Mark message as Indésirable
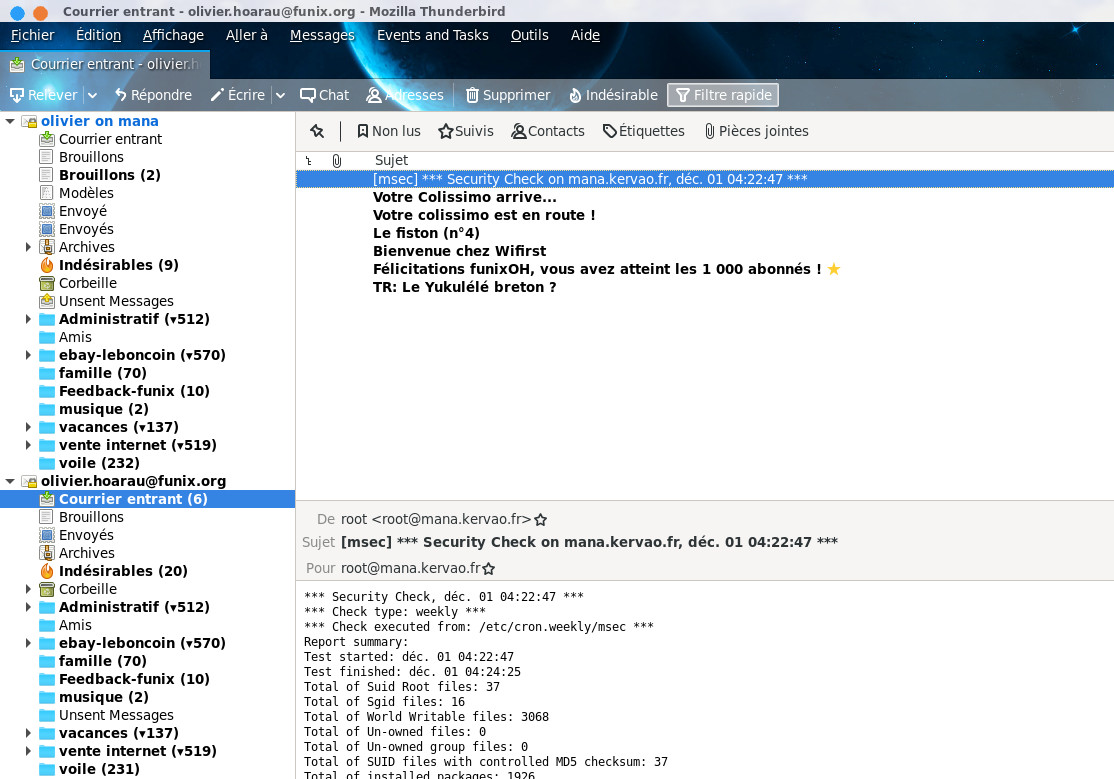Viewport: 1114px width, 779px height. pyautogui.click(x=575, y=95)
